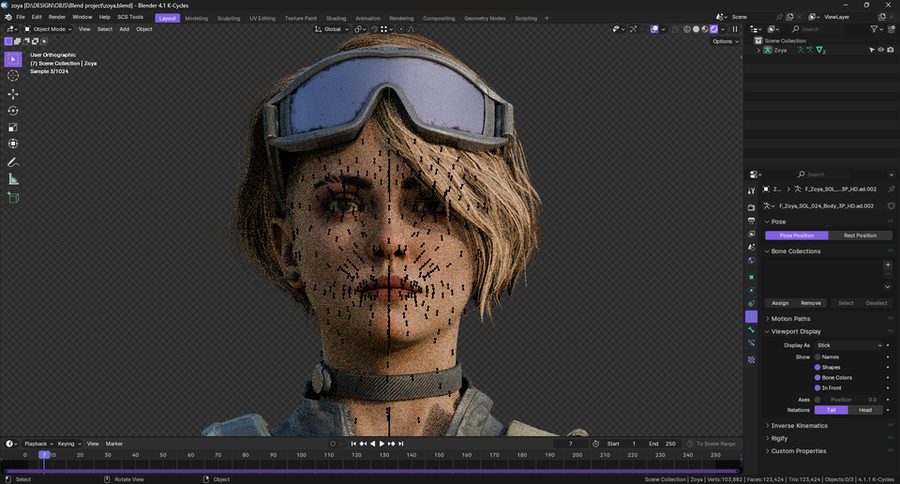Pick the Rotate tool

click(x=13, y=111)
